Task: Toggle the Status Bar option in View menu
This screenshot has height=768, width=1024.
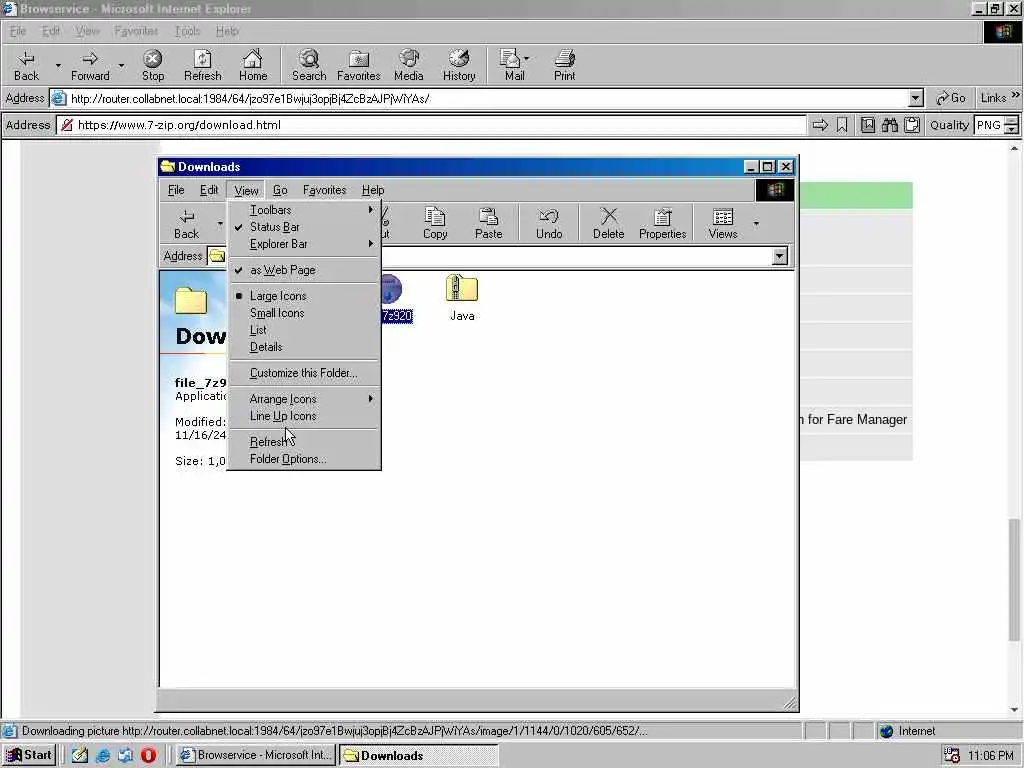Action: pos(304,227)
